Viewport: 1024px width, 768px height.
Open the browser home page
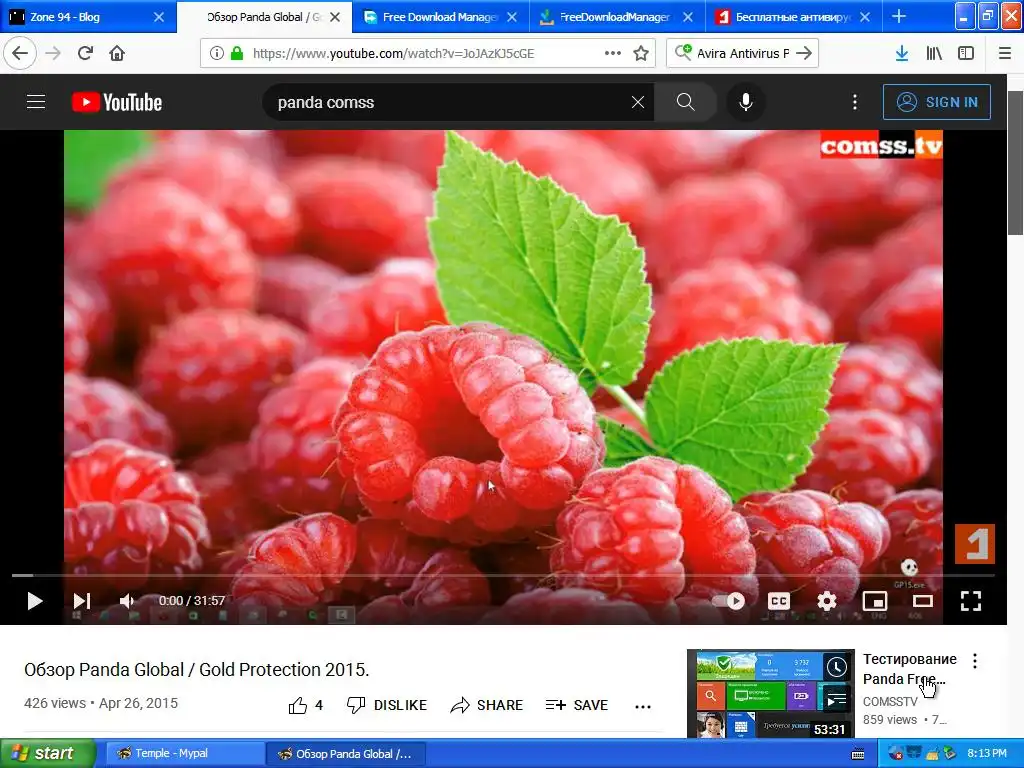pyautogui.click(x=117, y=54)
